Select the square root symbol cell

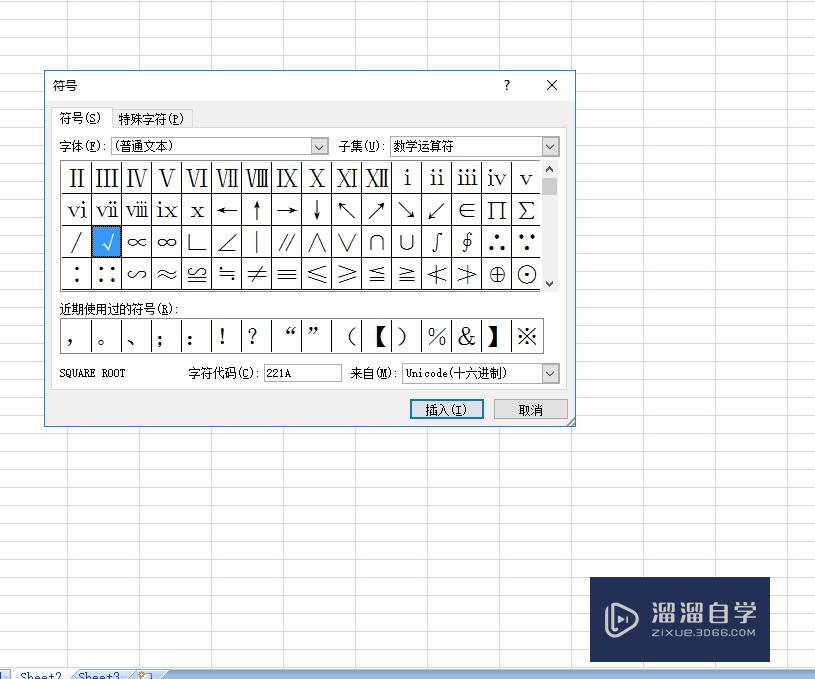coord(107,242)
